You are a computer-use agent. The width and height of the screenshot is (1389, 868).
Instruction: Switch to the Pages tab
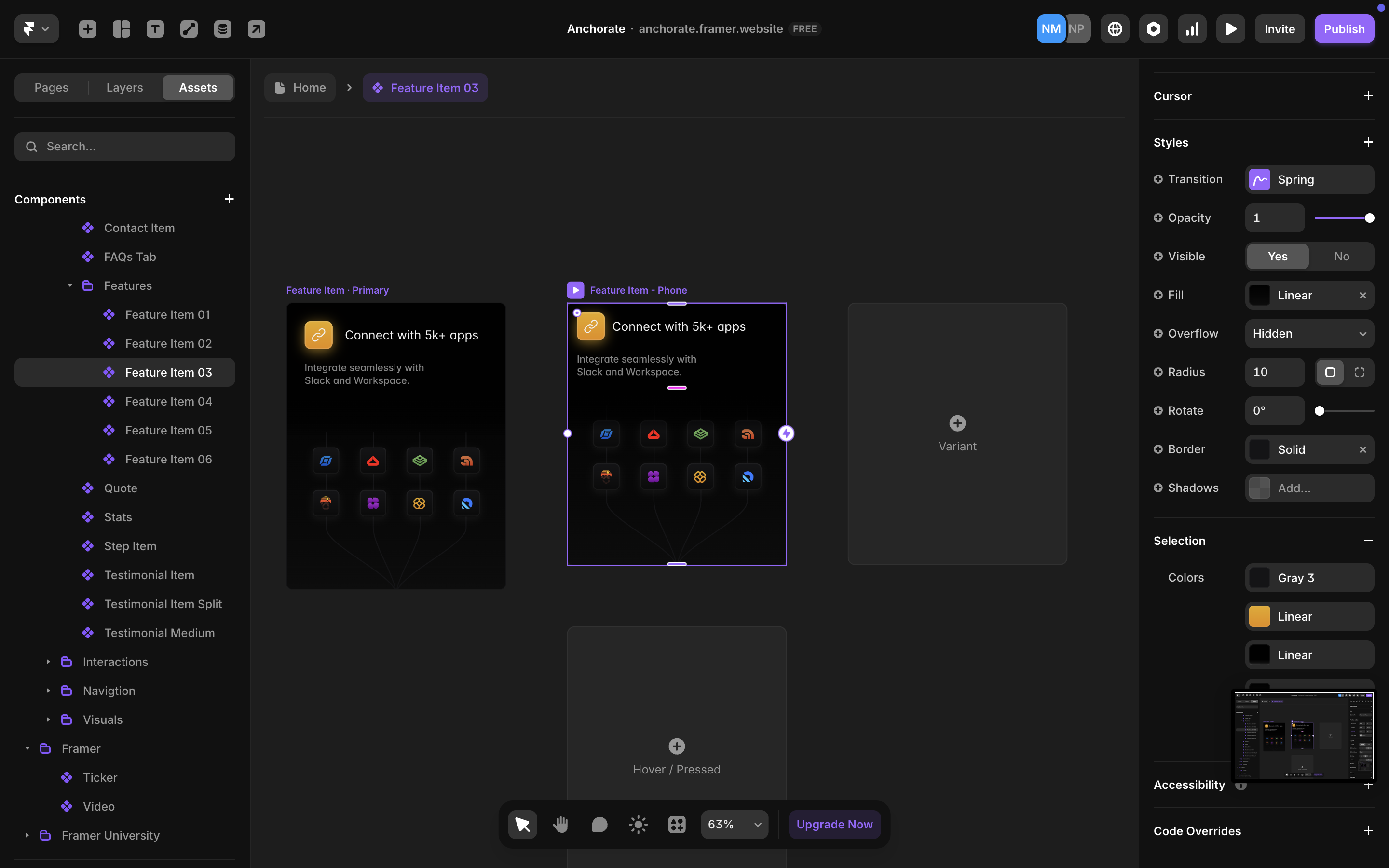51,87
